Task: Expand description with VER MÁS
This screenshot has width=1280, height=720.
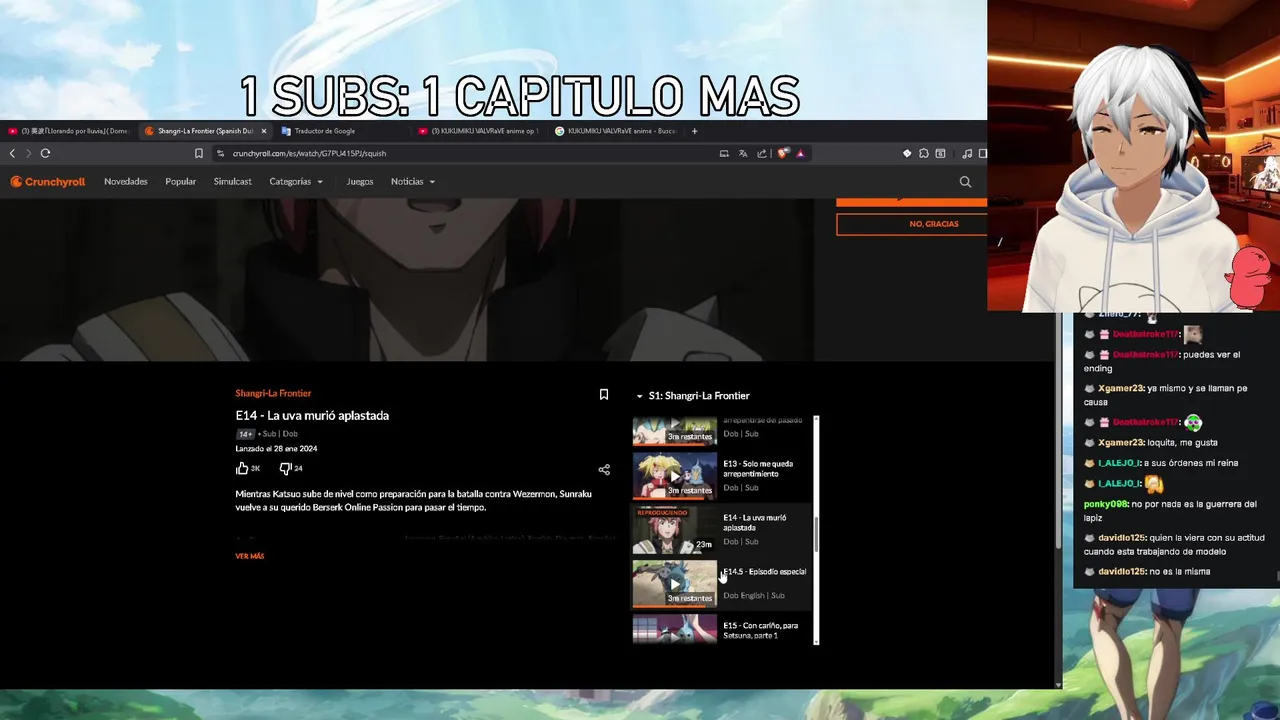Action: coord(250,556)
